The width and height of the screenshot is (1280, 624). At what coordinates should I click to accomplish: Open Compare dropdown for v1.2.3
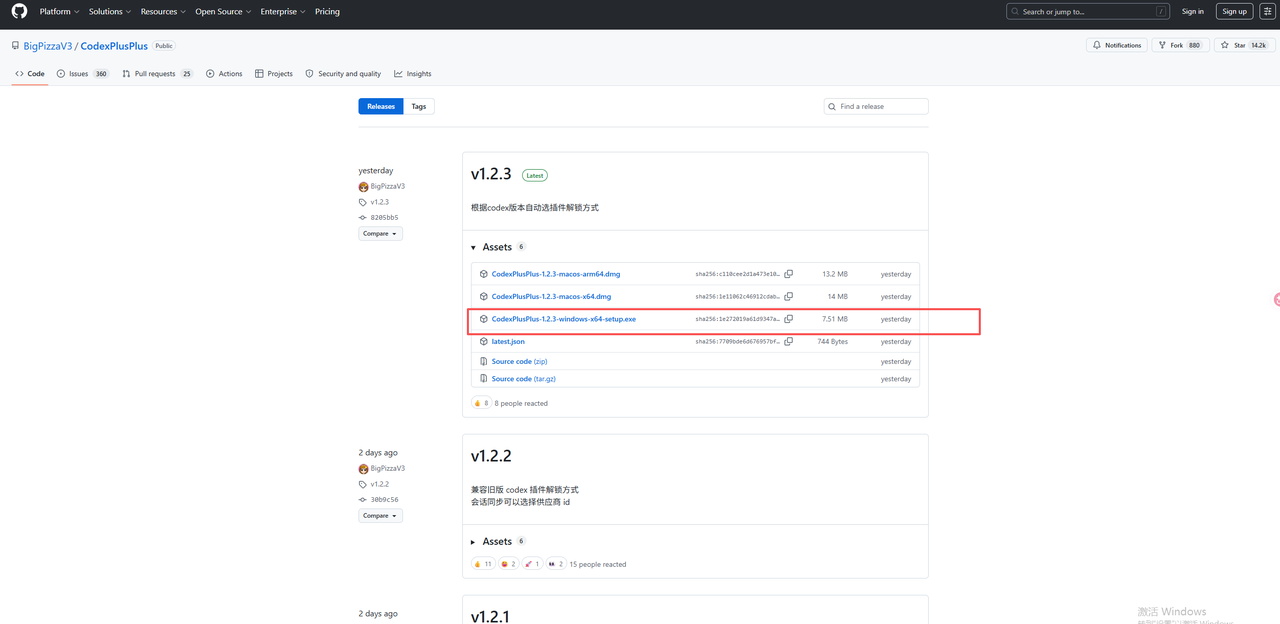click(x=380, y=234)
